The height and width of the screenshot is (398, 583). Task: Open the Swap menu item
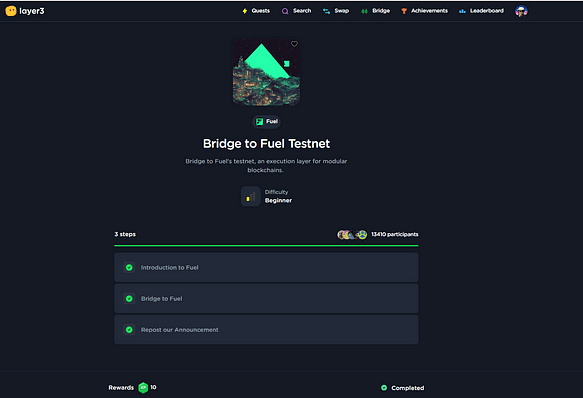[336, 11]
